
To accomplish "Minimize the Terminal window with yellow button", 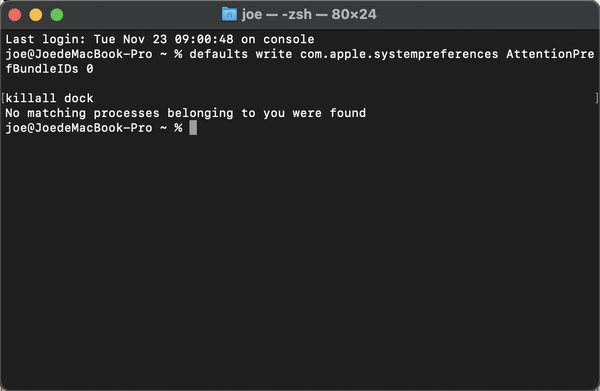I will coord(36,15).
